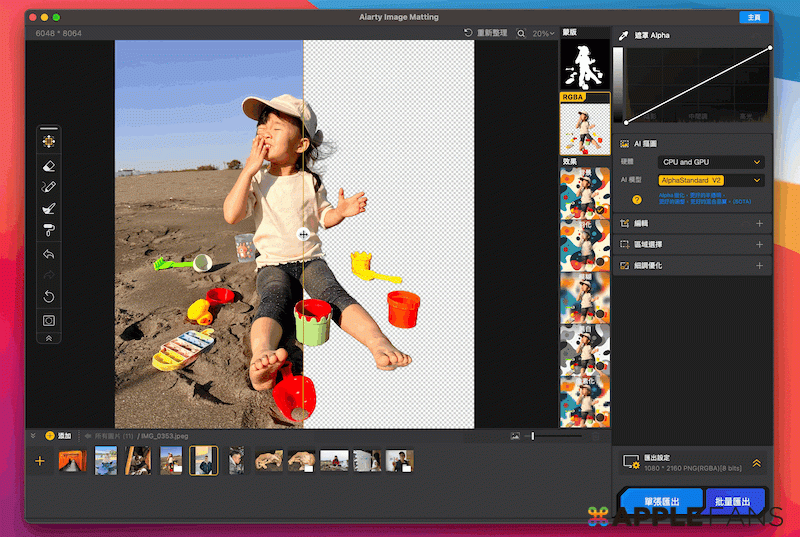Click the 單張匯出 export button
This screenshot has height=537, width=800.
click(x=661, y=500)
